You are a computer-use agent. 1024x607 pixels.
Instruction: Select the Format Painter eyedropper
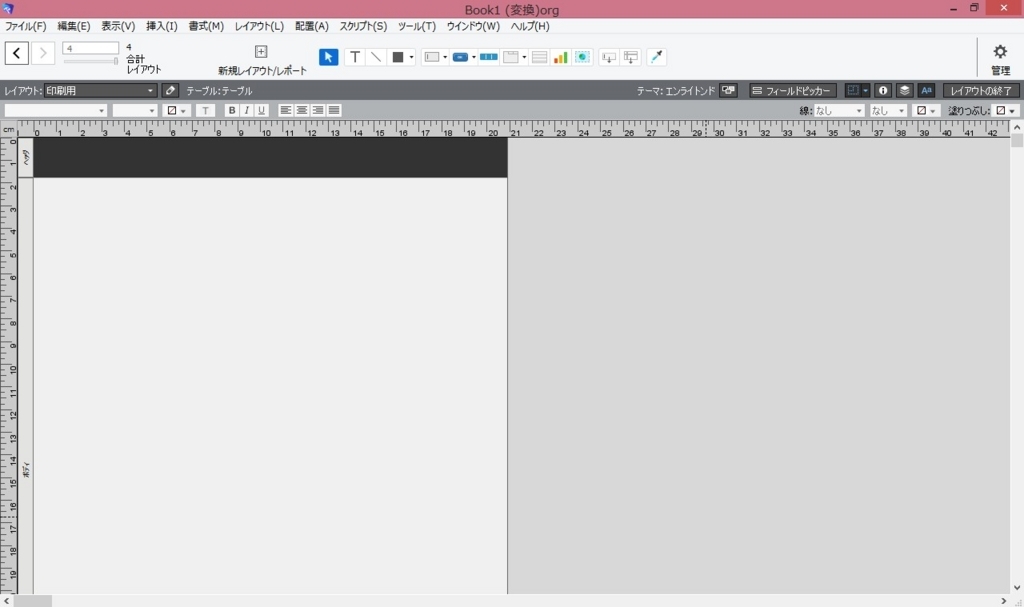pos(656,57)
